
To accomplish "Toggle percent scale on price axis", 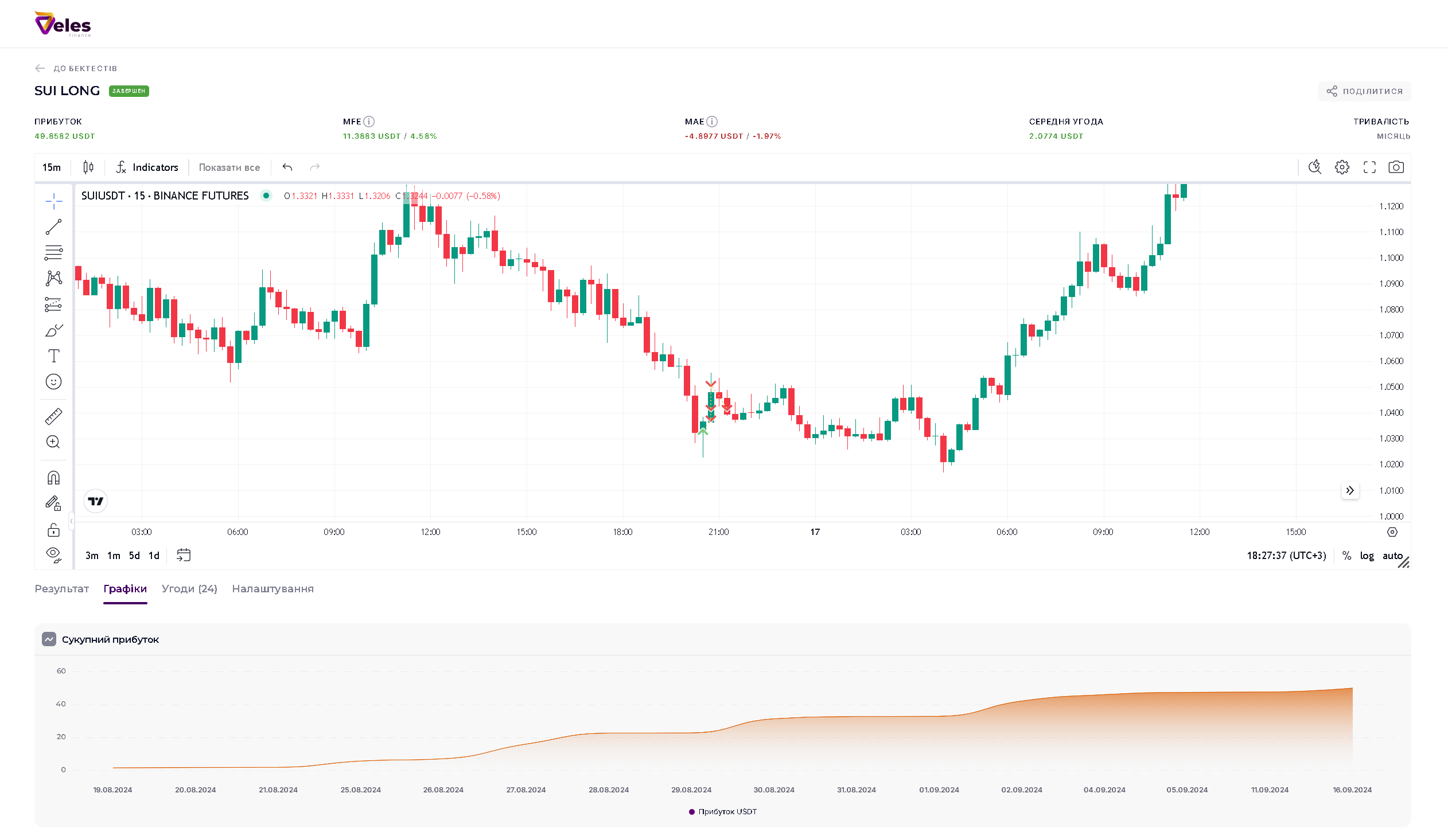I will 1346,556.
